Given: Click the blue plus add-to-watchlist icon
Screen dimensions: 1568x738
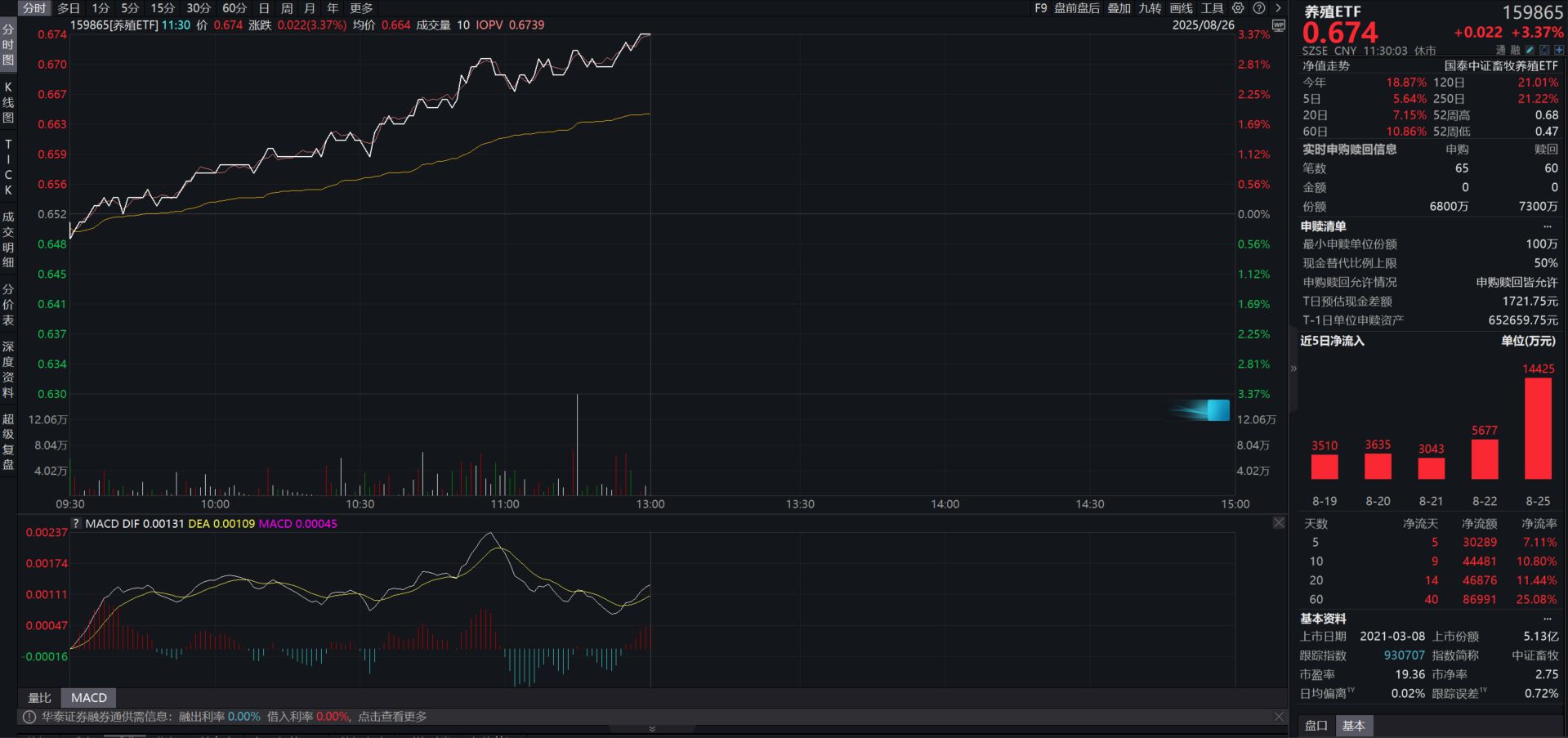Looking at the screenshot, I should point(1559,51).
